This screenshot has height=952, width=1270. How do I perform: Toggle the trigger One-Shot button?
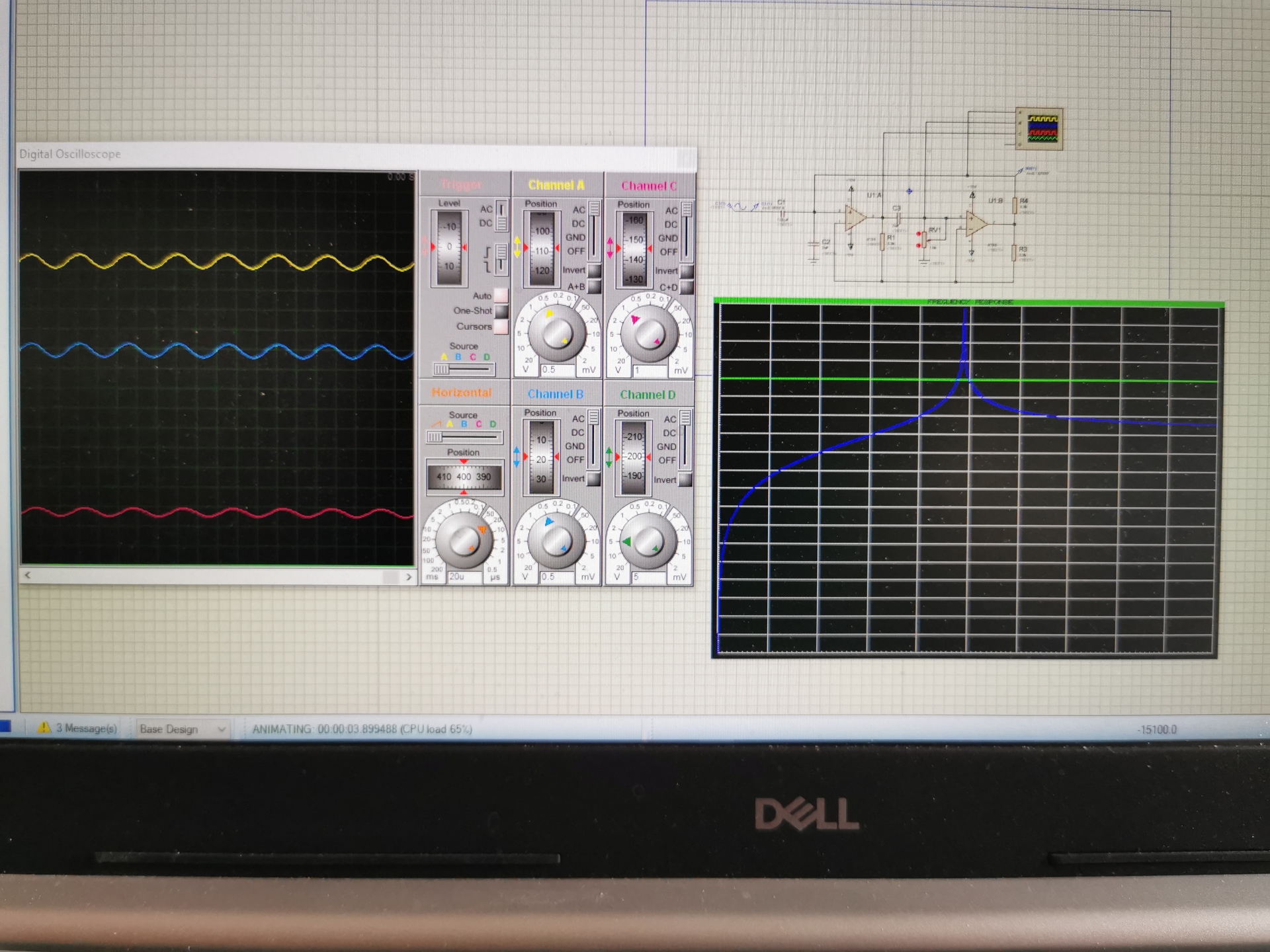click(501, 311)
